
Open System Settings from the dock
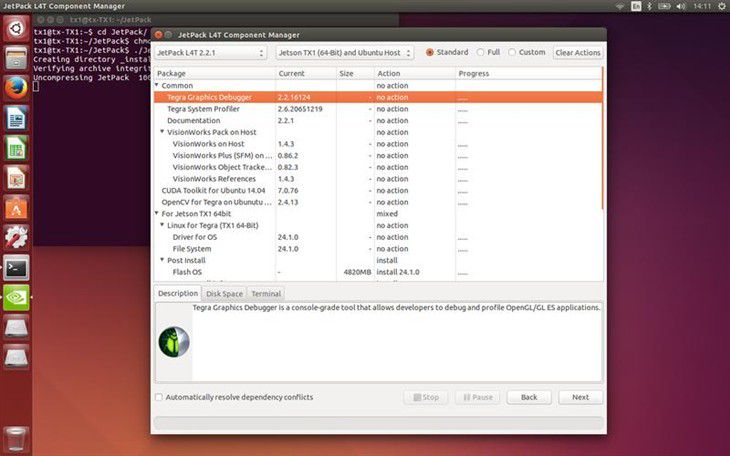tap(16, 237)
